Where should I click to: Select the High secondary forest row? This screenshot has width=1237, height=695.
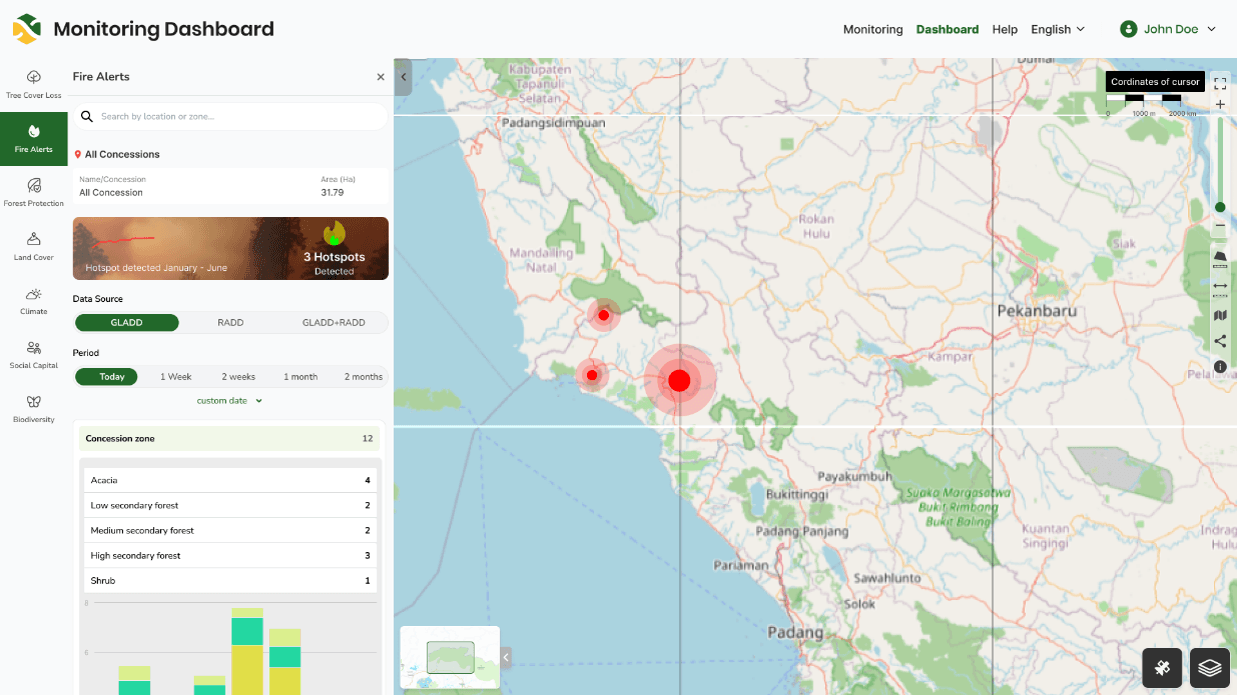(230, 555)
